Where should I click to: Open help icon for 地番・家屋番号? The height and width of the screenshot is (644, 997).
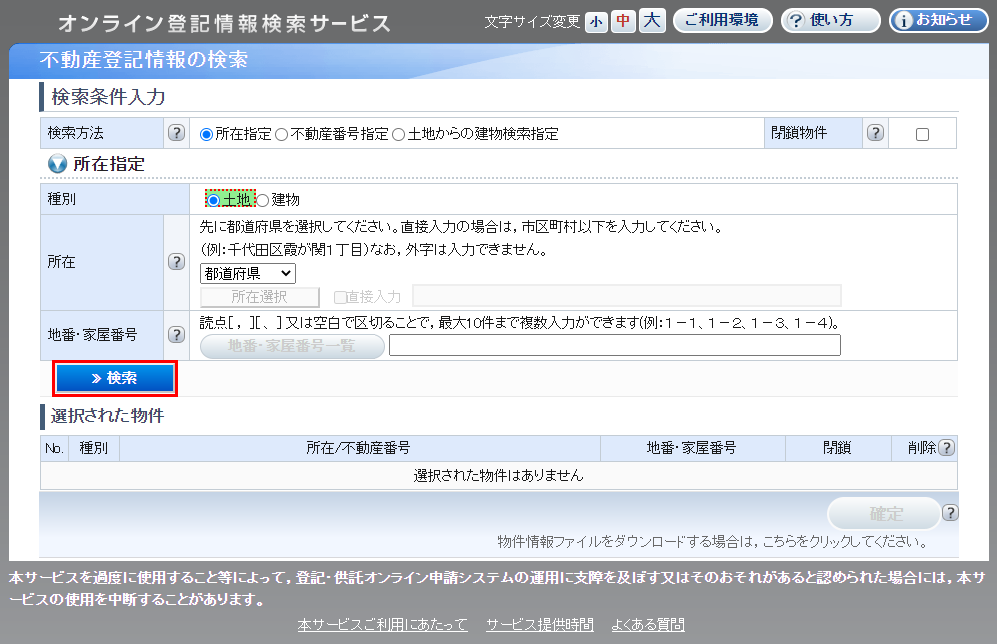click(176, 335)
